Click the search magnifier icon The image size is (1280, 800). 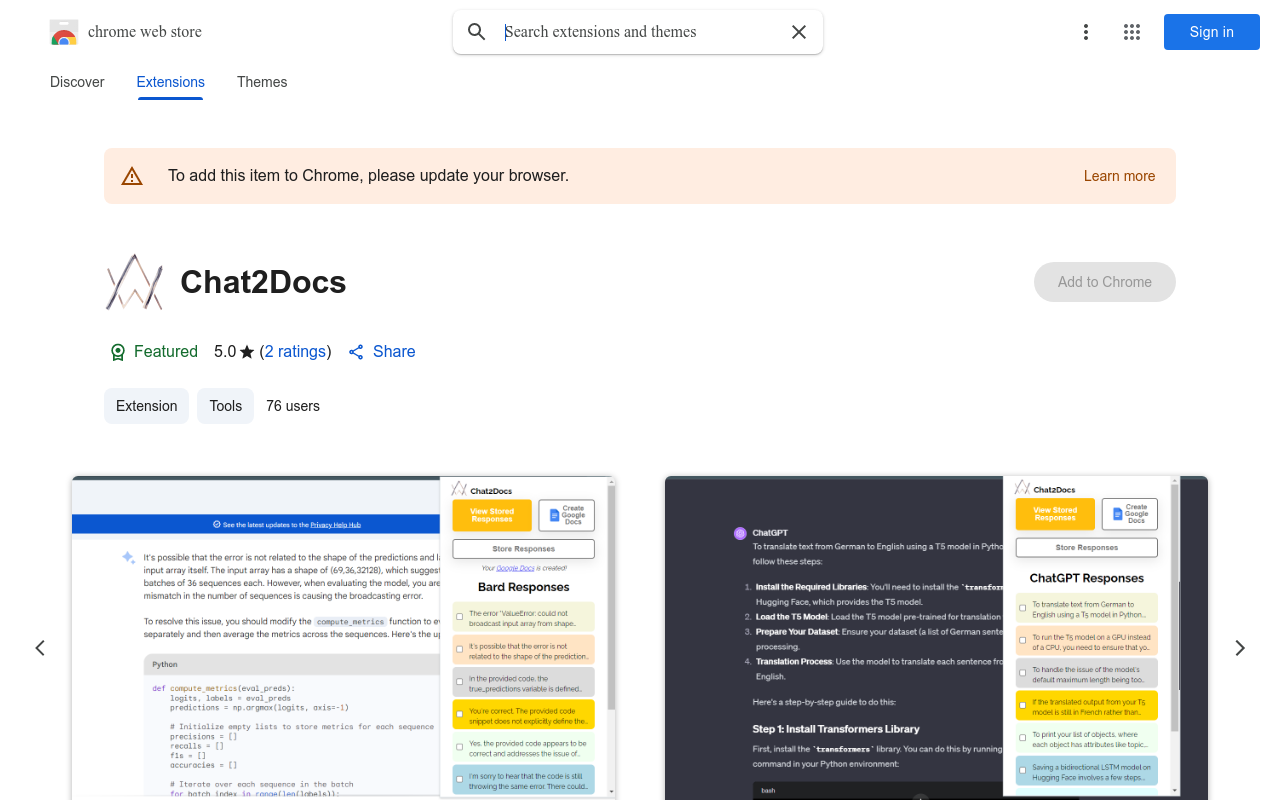tap(477, 32)
